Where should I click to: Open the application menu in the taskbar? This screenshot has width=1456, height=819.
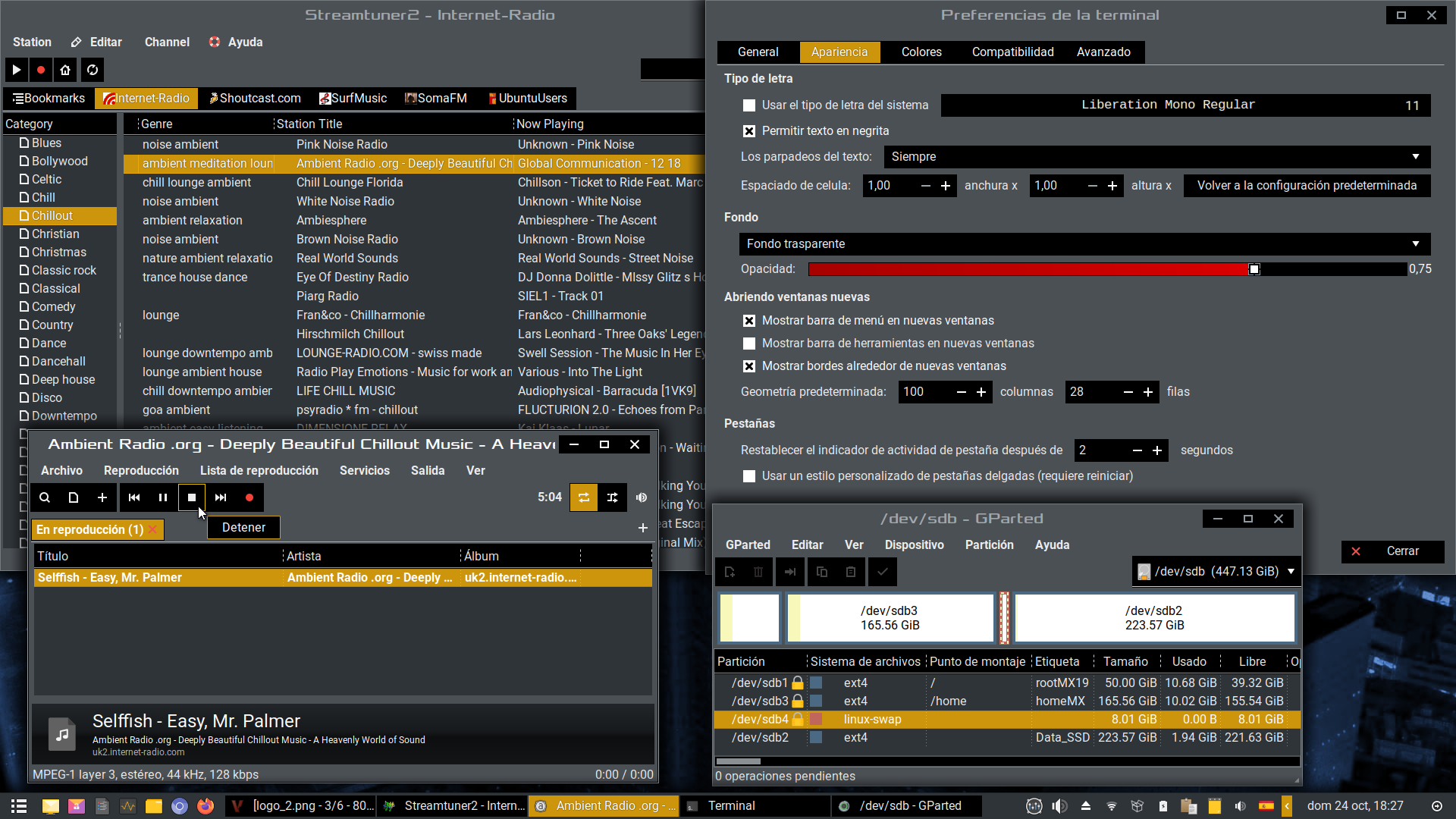20,806
